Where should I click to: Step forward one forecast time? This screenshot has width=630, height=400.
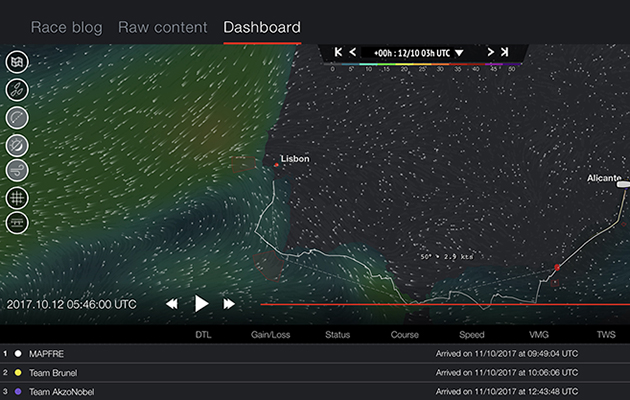pos(490,52)
